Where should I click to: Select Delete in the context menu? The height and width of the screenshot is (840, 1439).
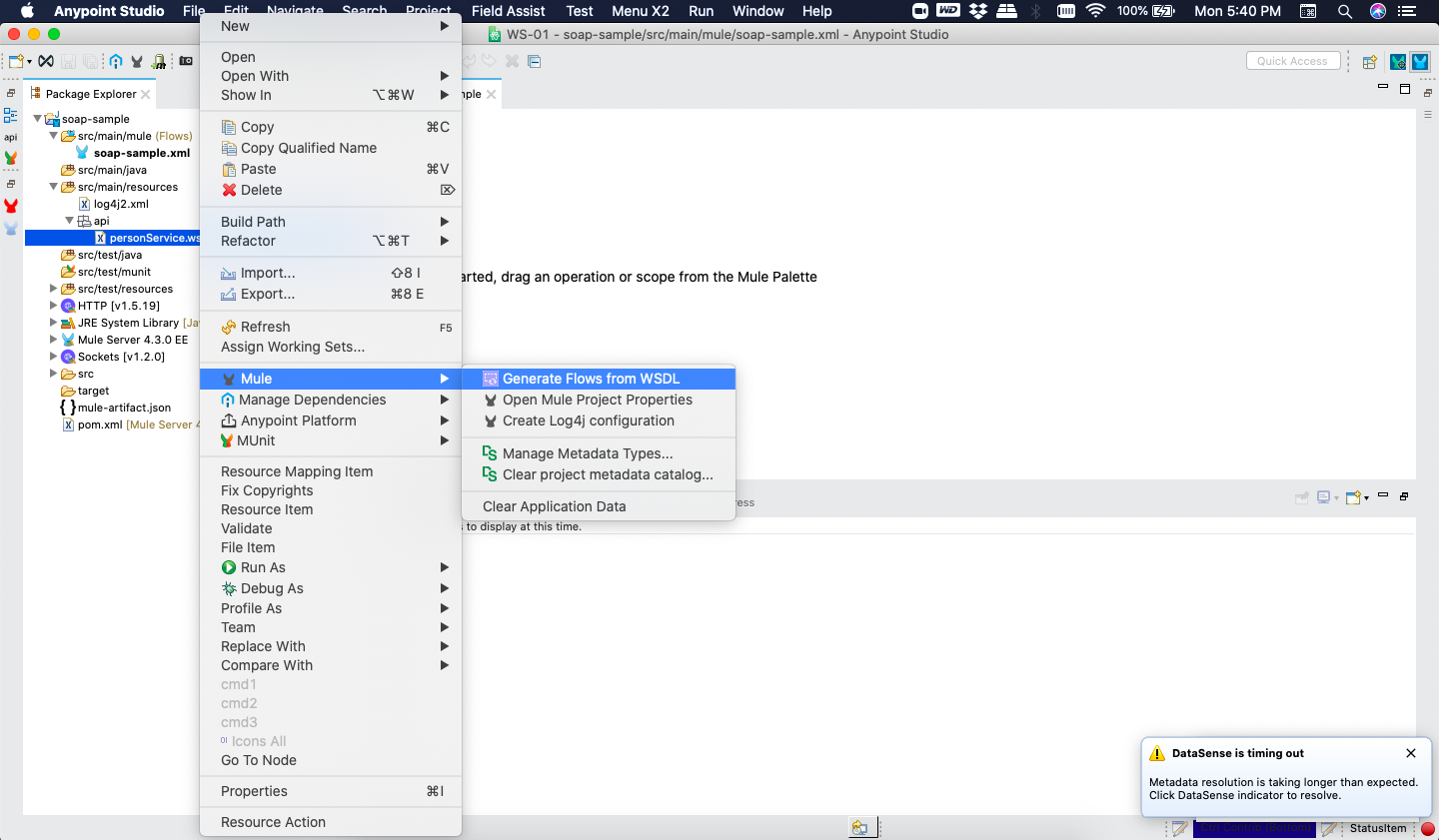click(x=331, y=190)
